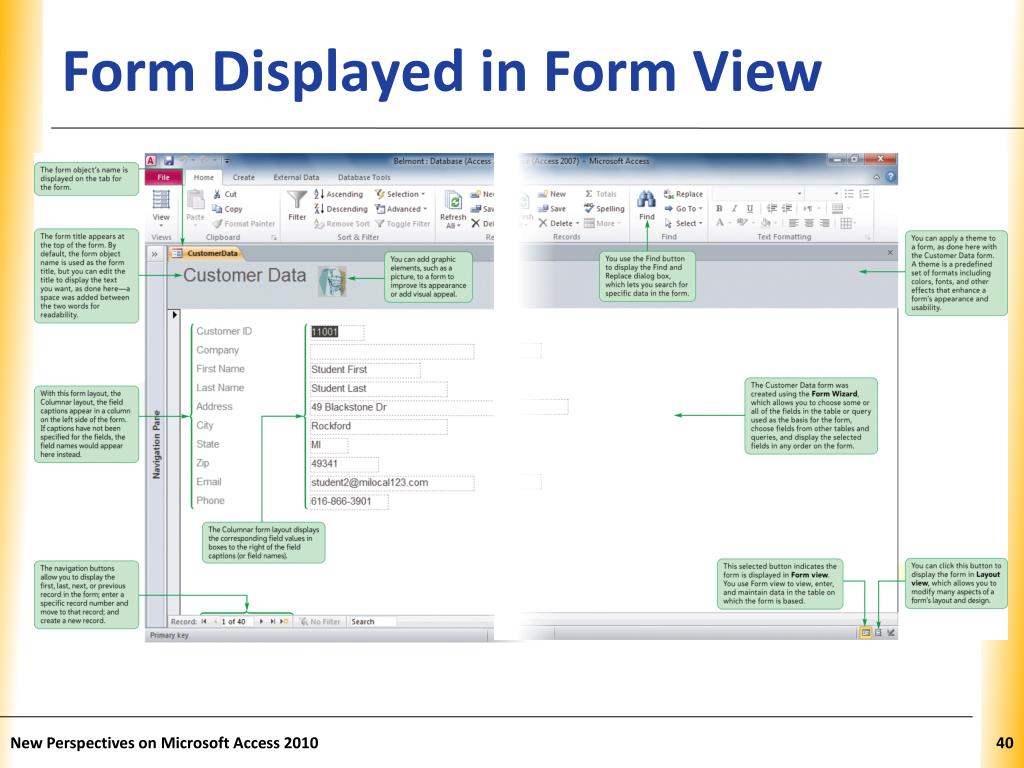
Task: Go to last record button
Action: [x=272, y=622]
